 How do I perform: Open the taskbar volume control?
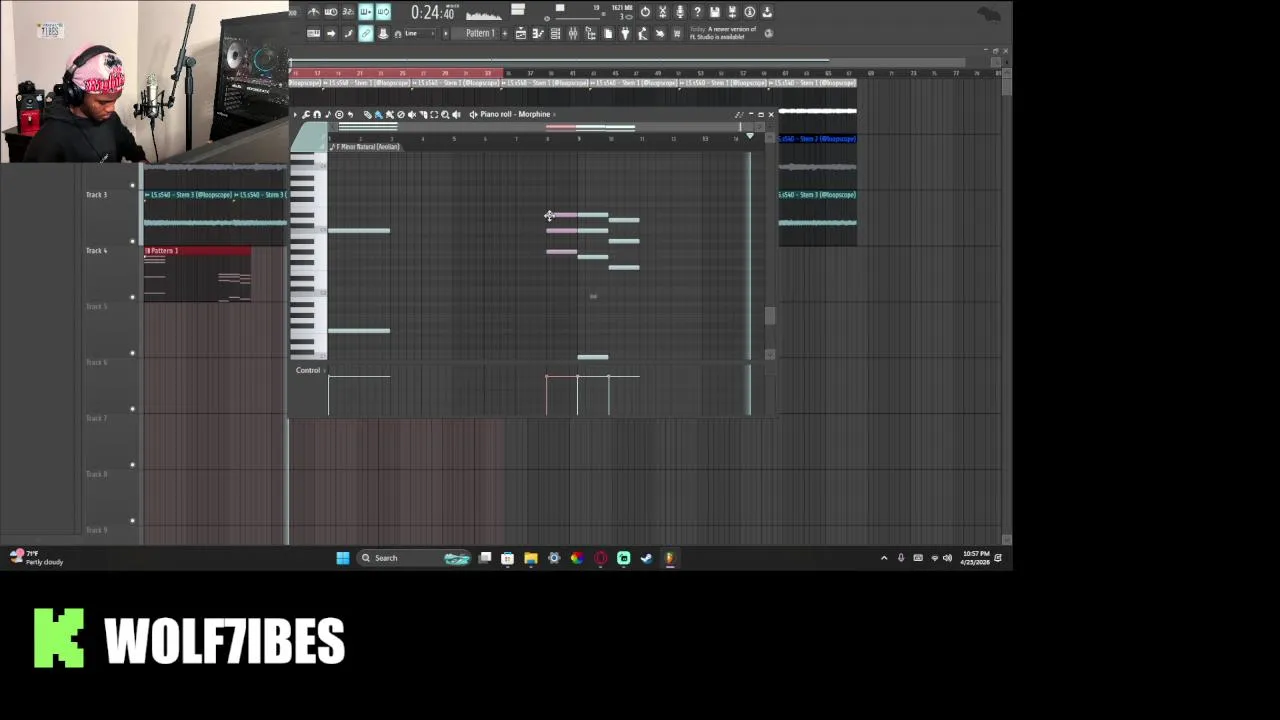pos(948,558)
